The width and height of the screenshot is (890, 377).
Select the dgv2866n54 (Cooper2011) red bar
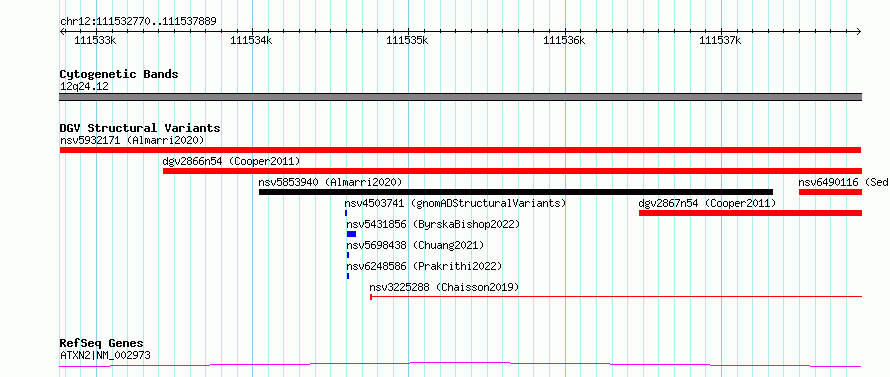click(512, 171)
